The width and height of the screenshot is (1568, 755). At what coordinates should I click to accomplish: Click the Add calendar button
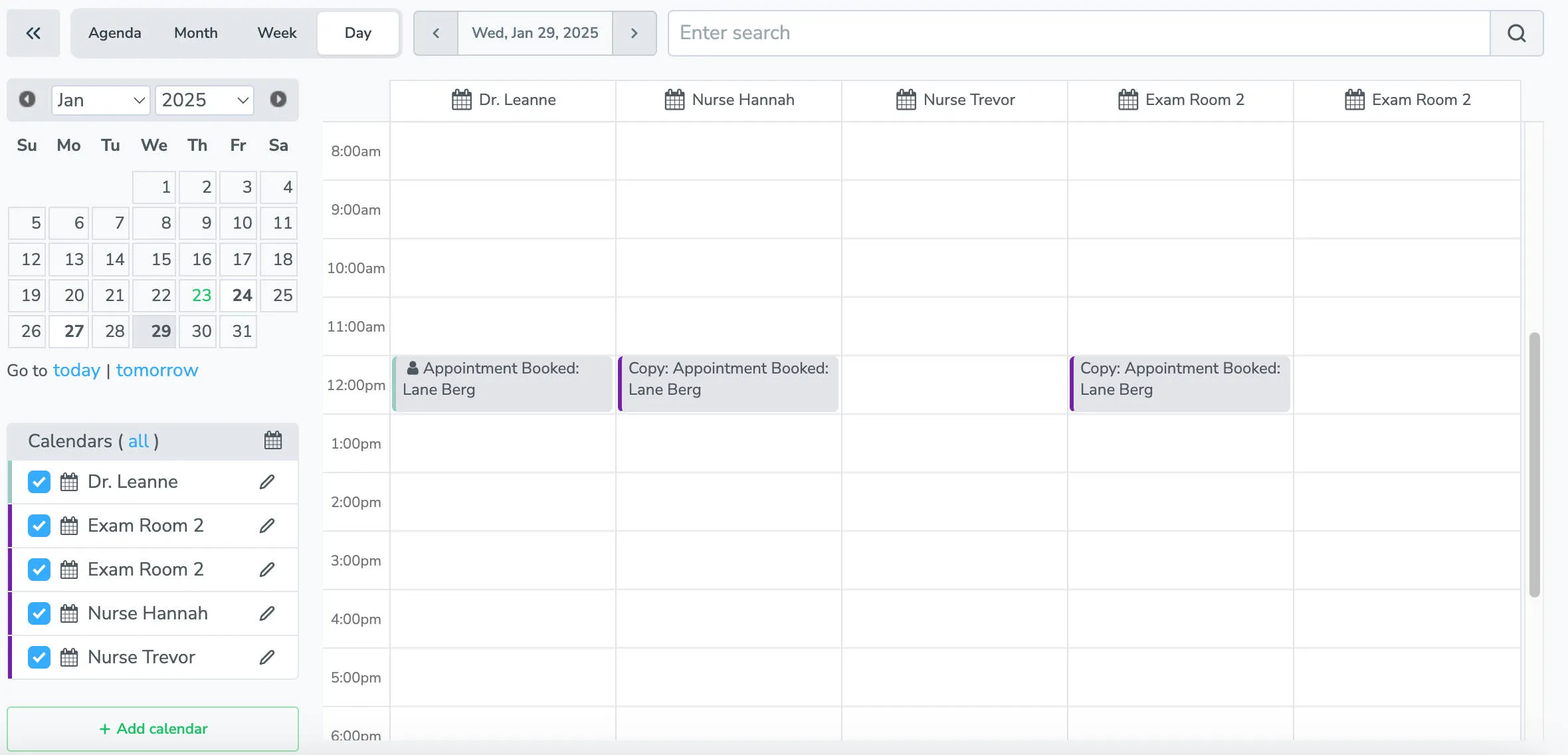tap(152, 728)
